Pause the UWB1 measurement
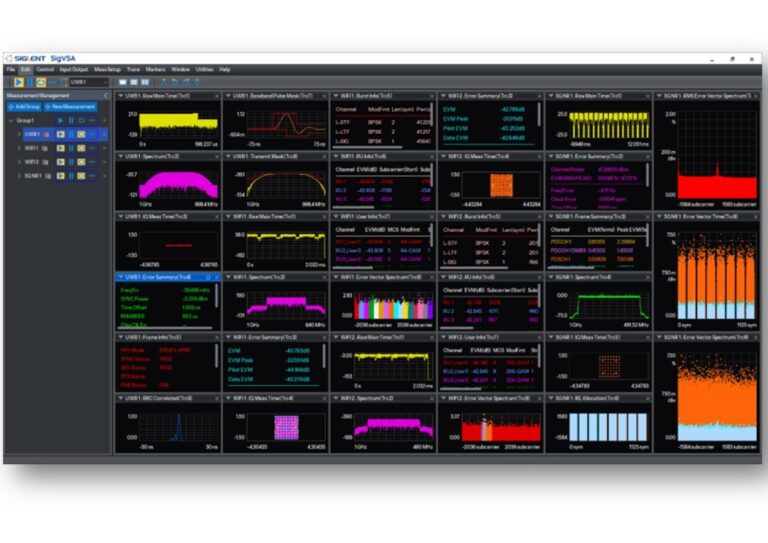768x543 pixels. point(71,134)
